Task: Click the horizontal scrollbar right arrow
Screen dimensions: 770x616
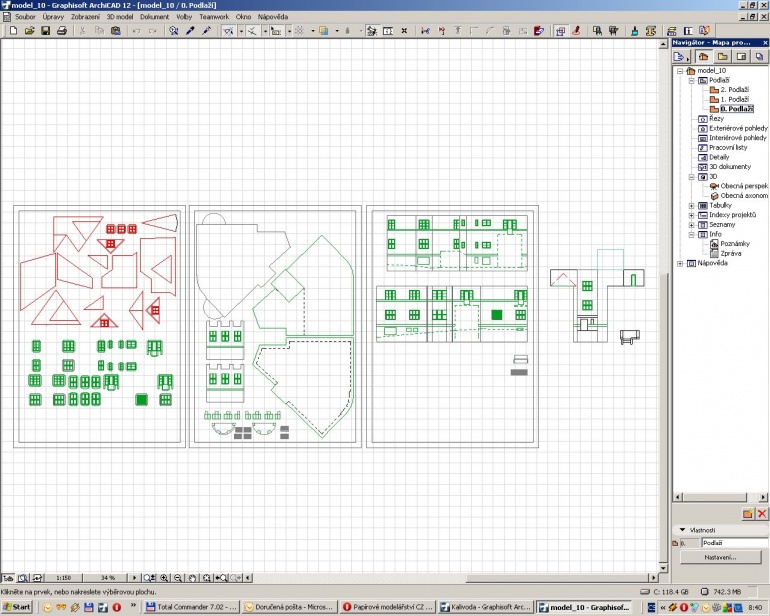Action: click(x=653, y=578)
